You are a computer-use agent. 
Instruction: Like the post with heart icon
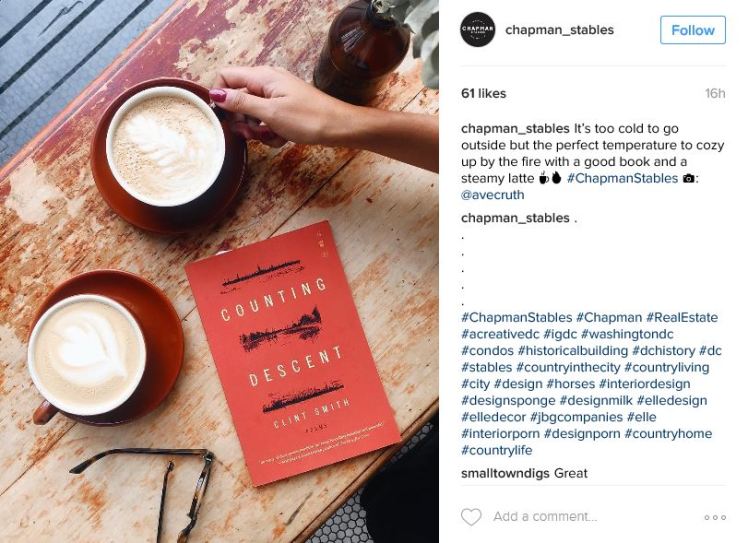coord(471,517)
